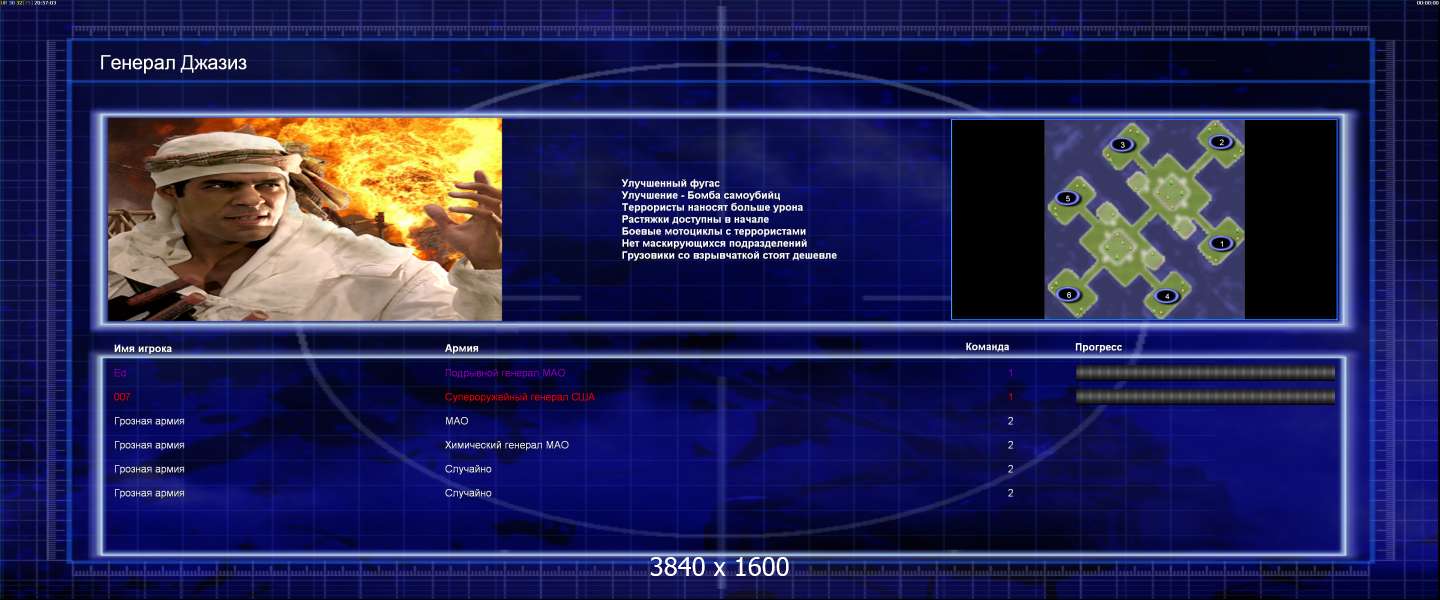Image resolution: width=1440 pixels, height=600 pixels.
Task: Pick start position marker 3 on map
Action: 1122,145
